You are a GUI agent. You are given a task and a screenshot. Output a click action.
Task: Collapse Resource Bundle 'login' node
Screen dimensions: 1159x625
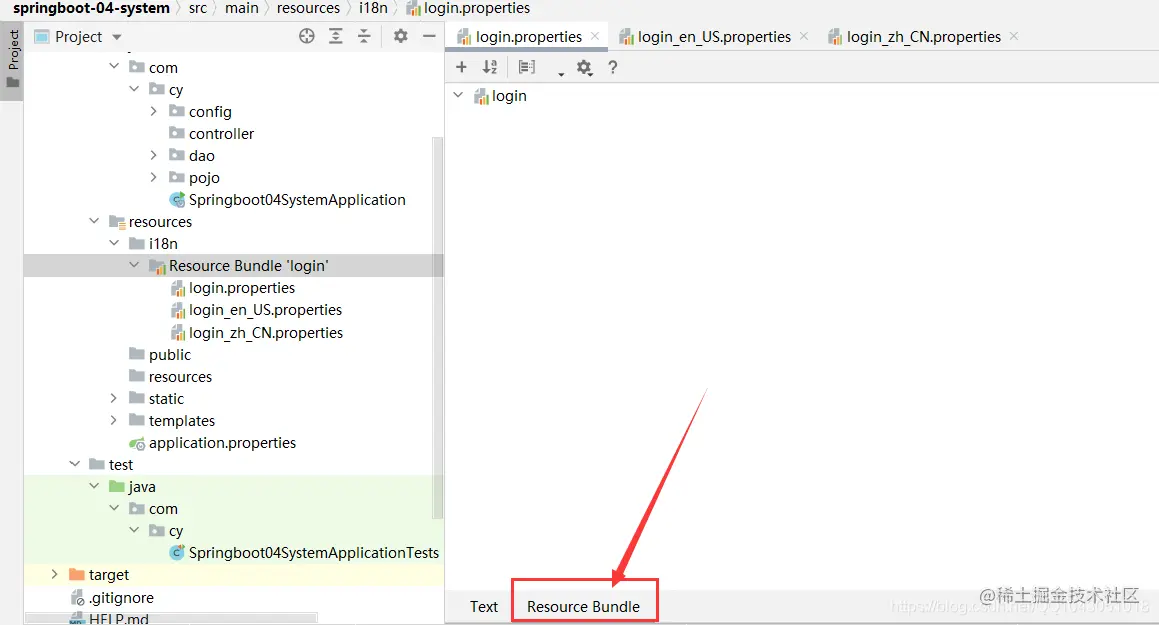134,264
